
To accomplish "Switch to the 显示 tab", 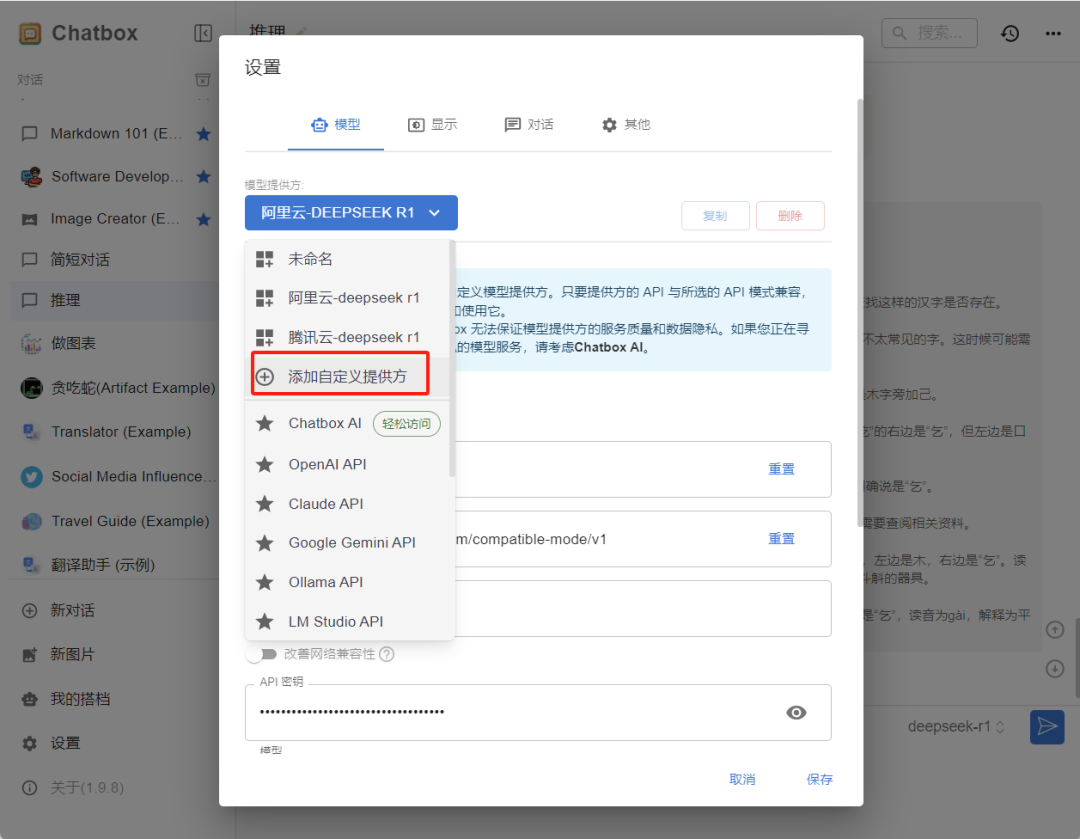I will (x=433, y=125).
